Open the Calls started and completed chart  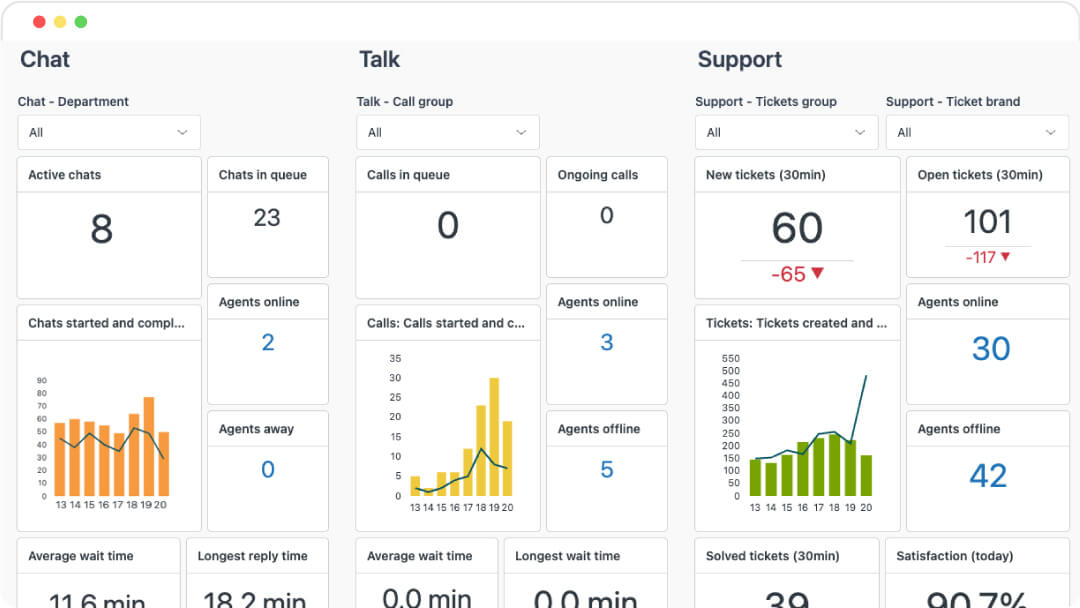[x=447, y=430]
